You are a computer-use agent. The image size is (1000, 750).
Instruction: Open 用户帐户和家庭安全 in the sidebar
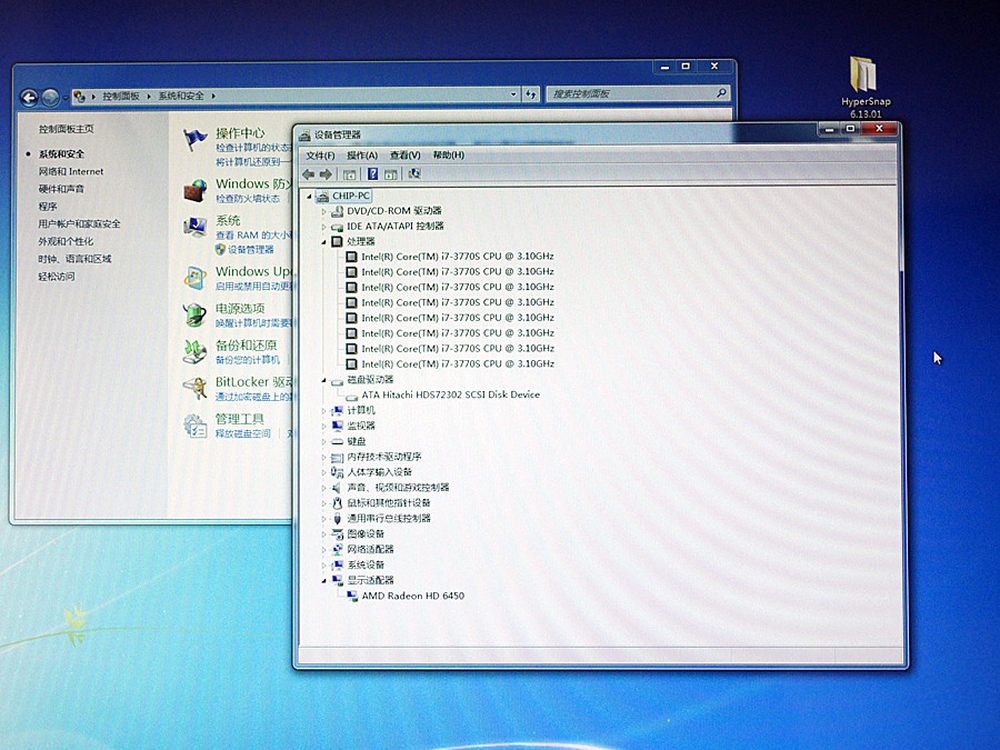[79, 224]
